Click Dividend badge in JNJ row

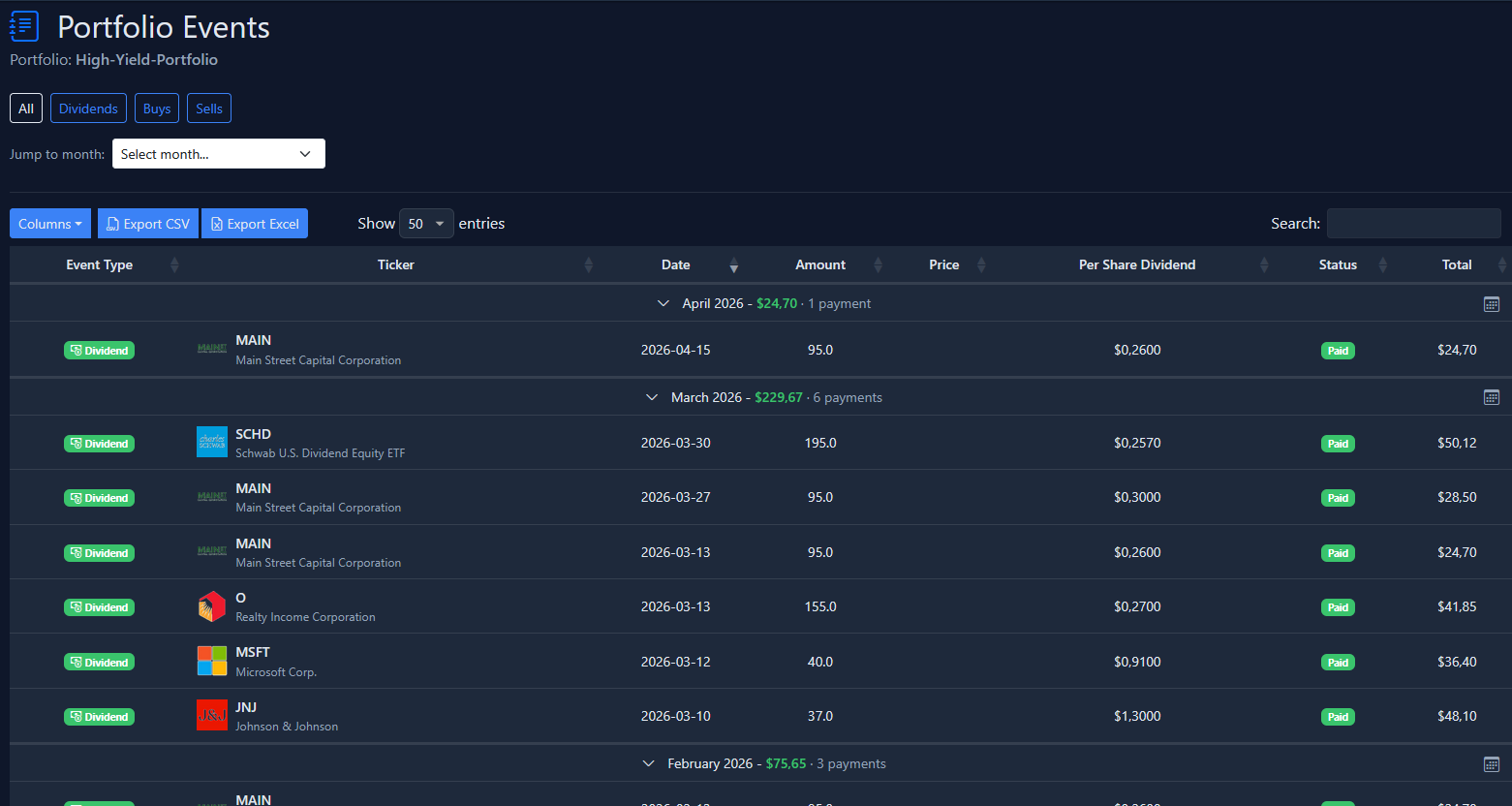tap(99, 717)
